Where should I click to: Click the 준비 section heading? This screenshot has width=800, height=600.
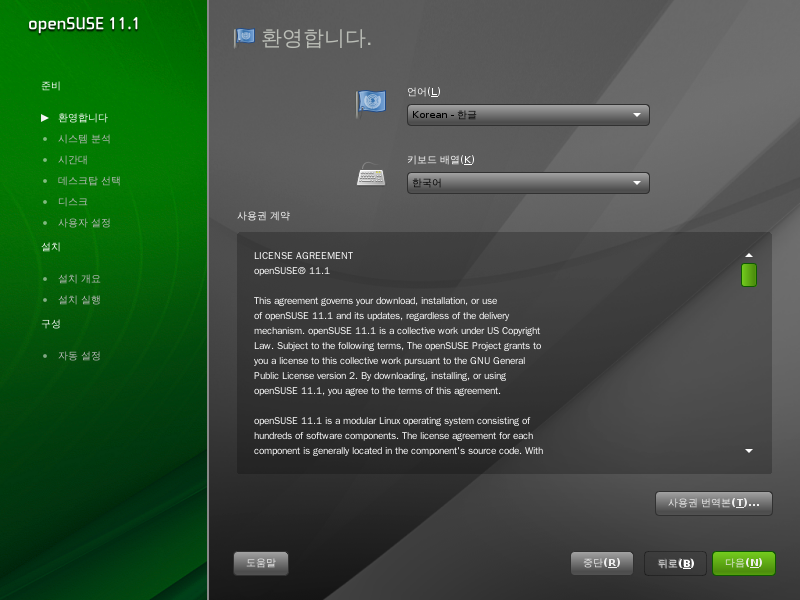point(51,86)
